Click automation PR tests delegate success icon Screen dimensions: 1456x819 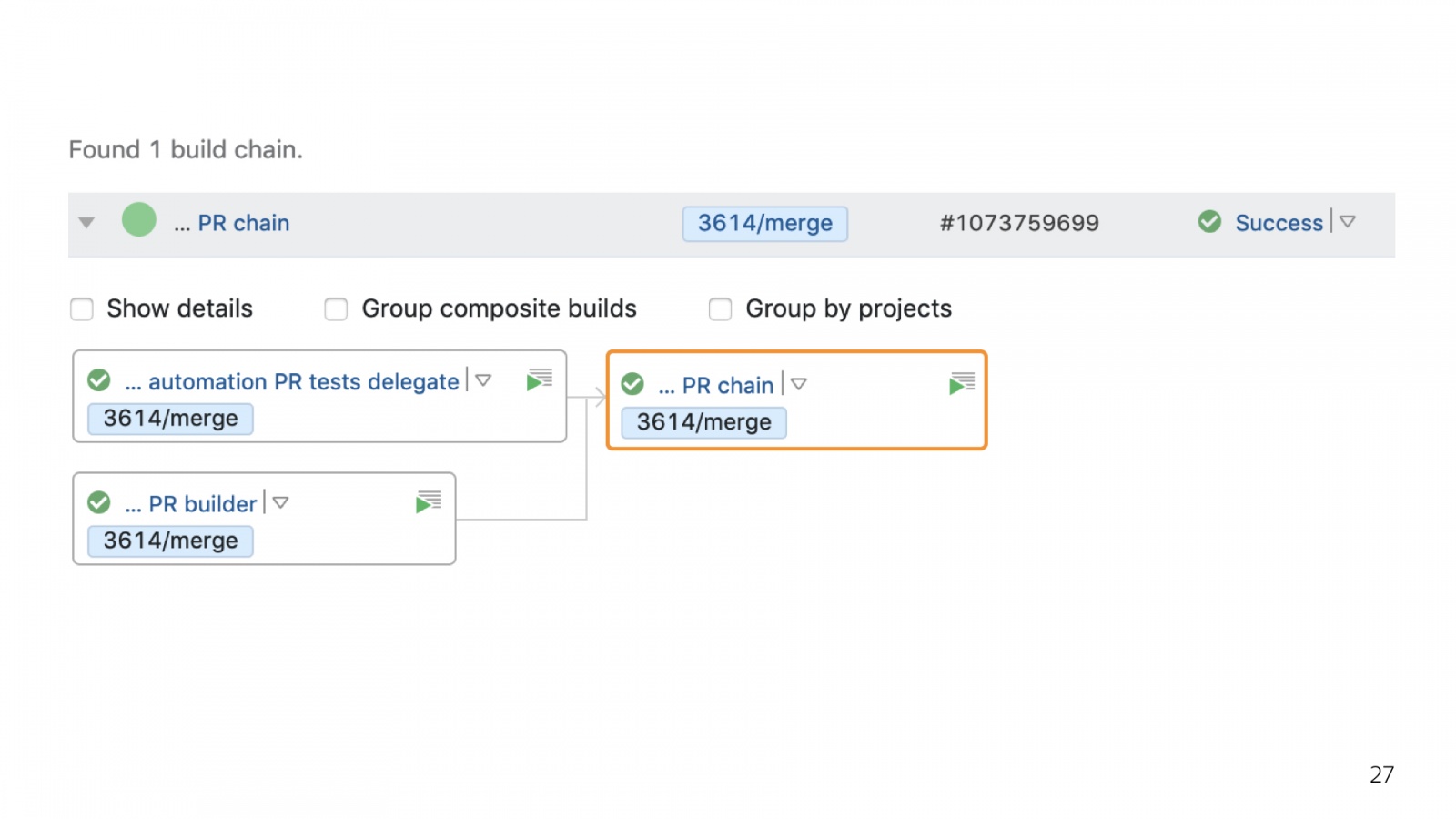click(99, 380)
